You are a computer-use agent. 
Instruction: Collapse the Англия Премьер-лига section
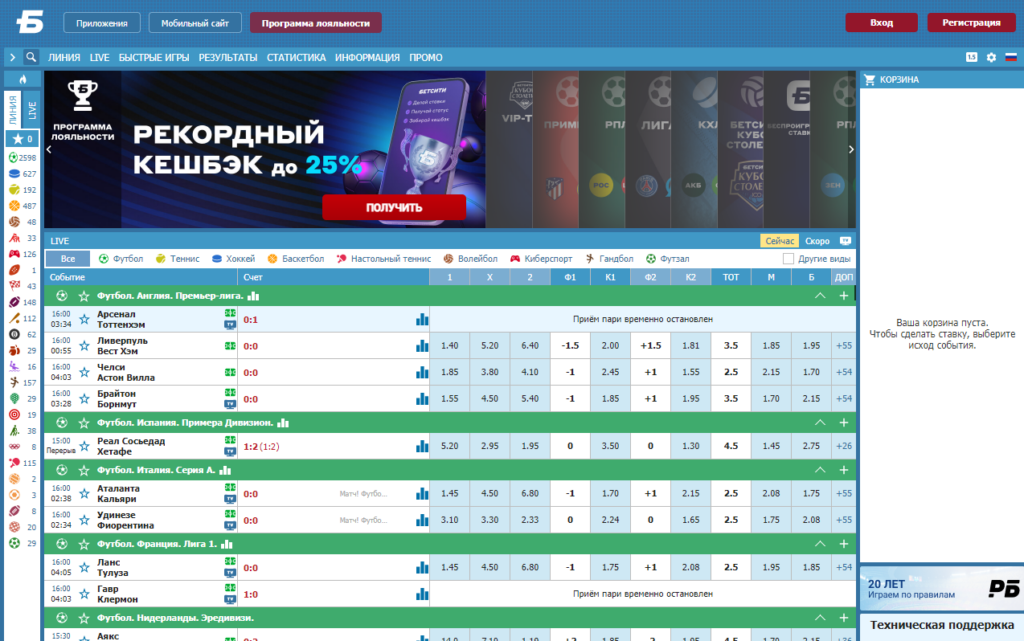820,296
